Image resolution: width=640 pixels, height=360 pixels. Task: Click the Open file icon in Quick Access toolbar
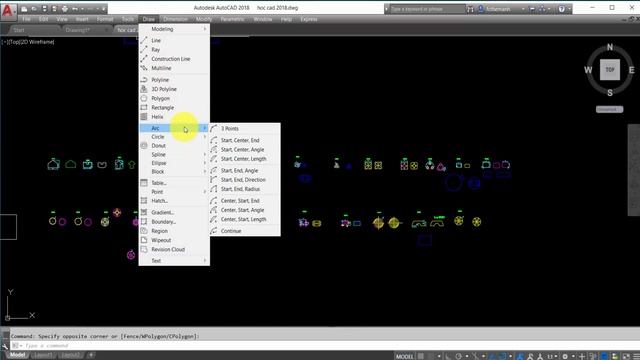(x=34, y=9)
